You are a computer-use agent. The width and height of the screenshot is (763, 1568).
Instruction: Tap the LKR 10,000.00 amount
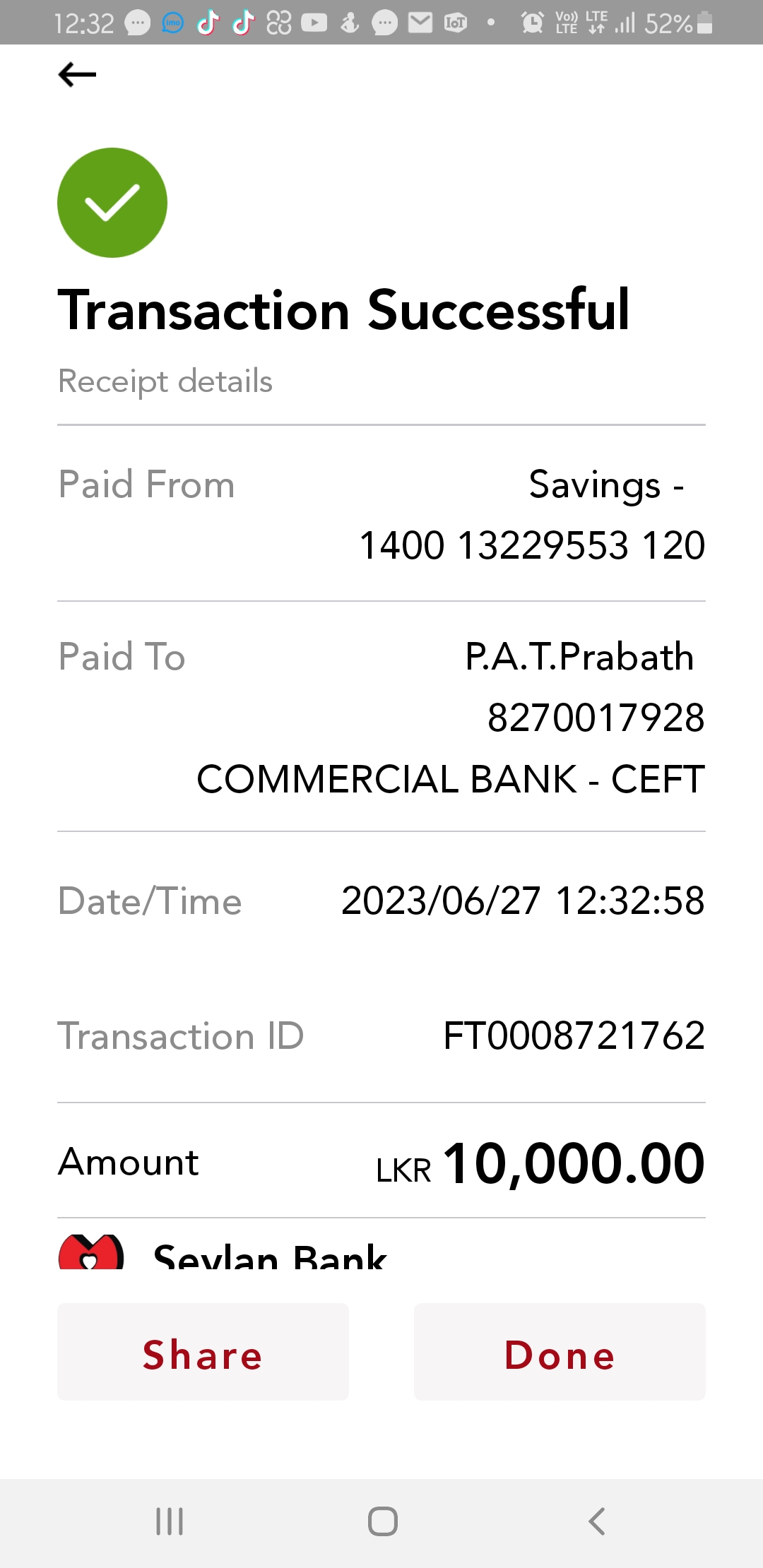pos(540,1163)
